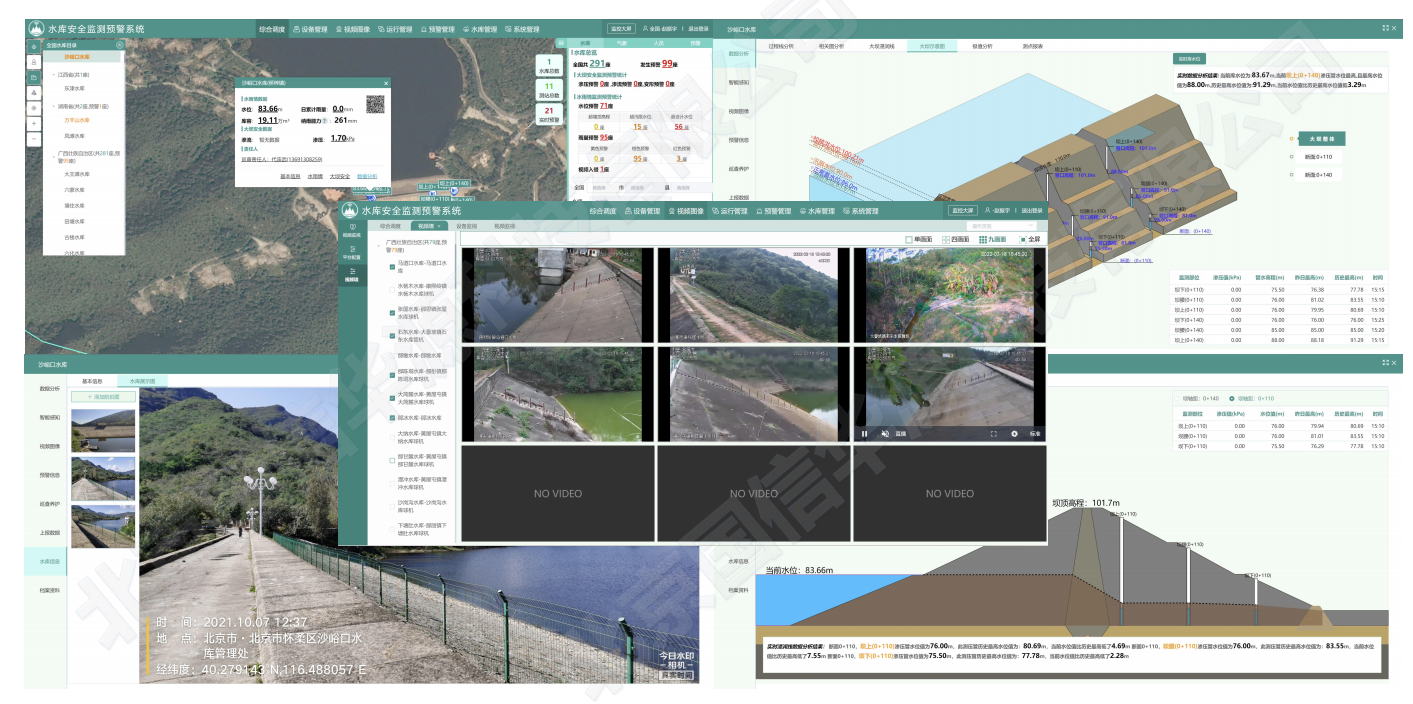Open the 气象 tab in the map's right panel
The image size is (1413, 704).
point(621,44)
